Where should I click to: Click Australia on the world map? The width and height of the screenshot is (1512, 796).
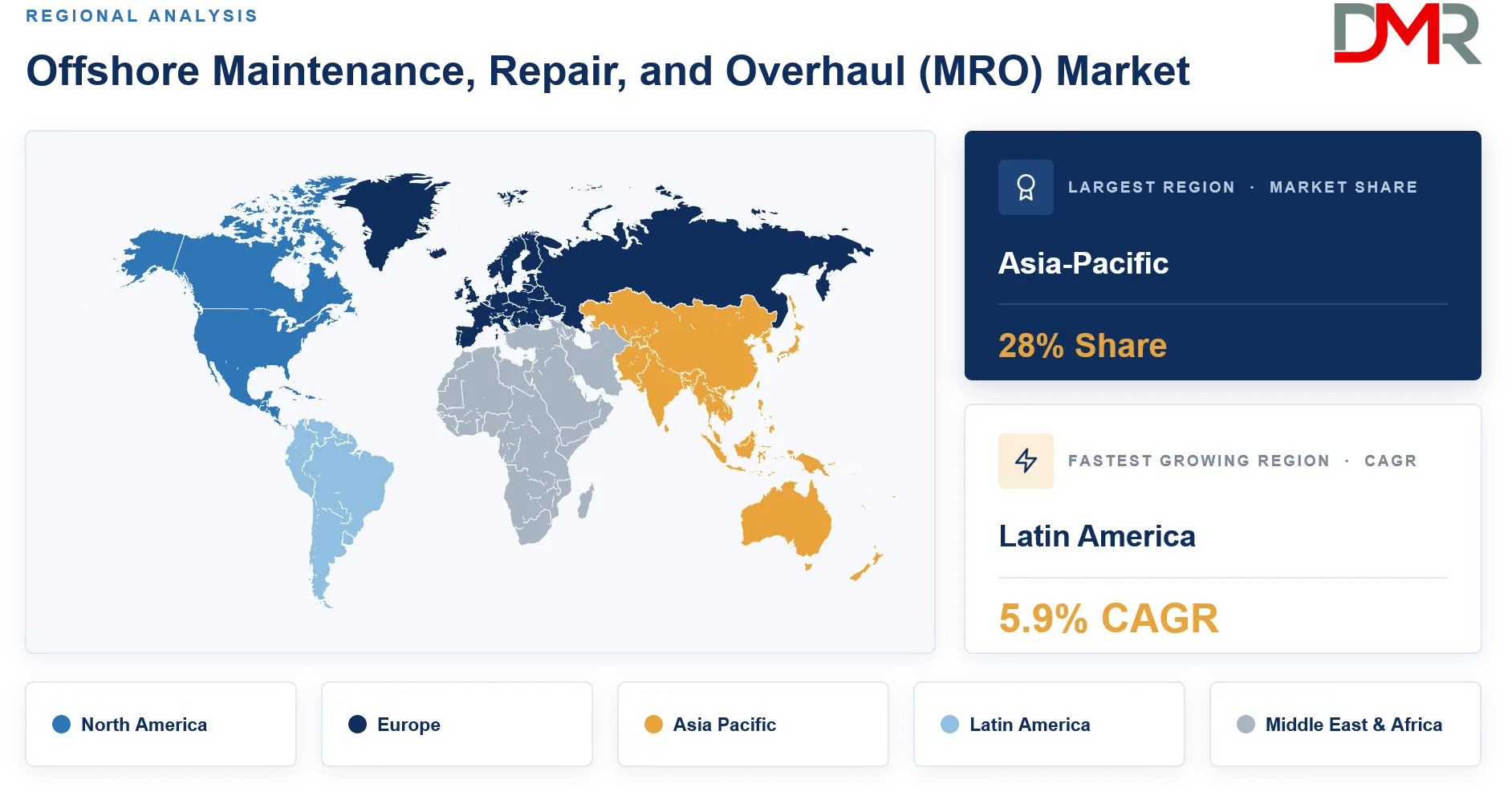(x=786, y=519)
